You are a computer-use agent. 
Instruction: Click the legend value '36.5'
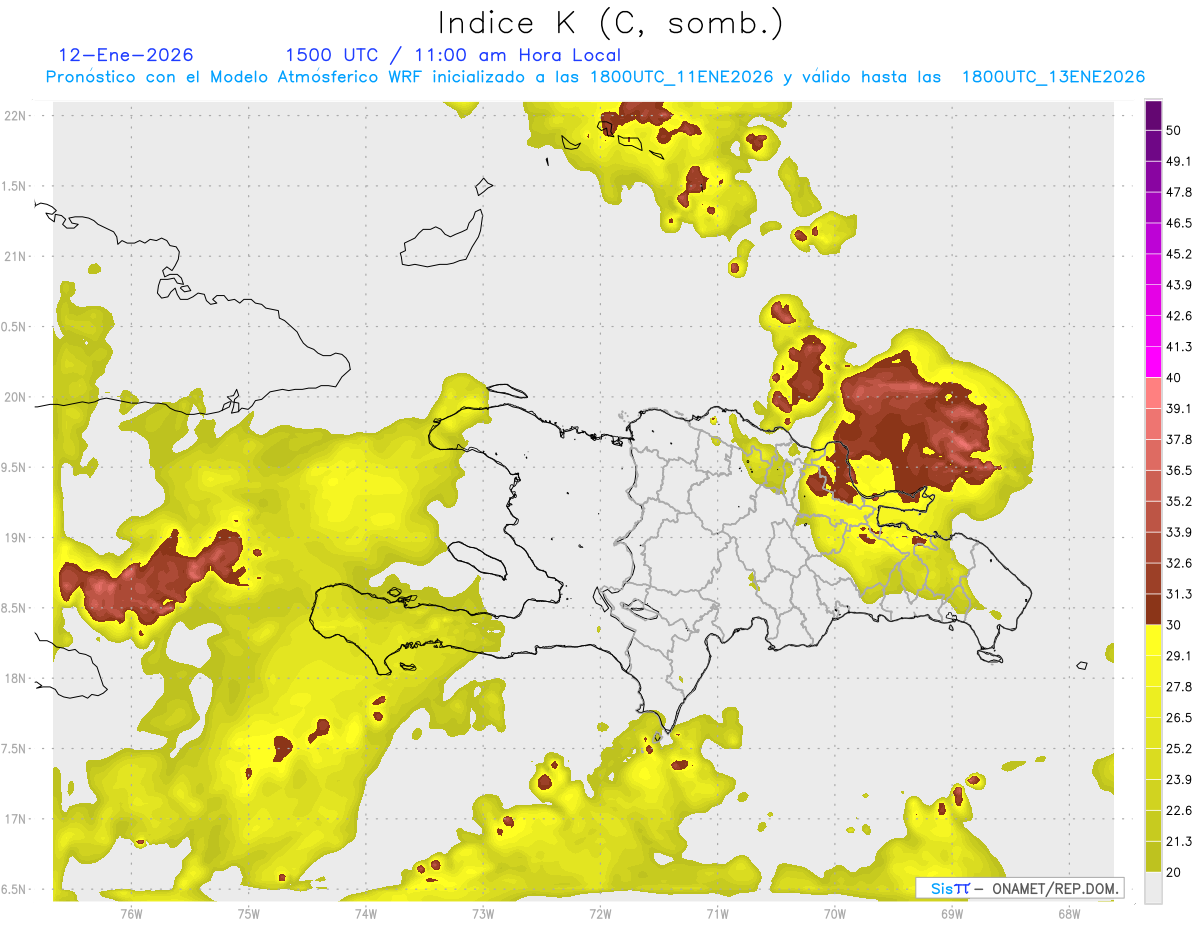pyautogui.click(x=1179, y=470)
